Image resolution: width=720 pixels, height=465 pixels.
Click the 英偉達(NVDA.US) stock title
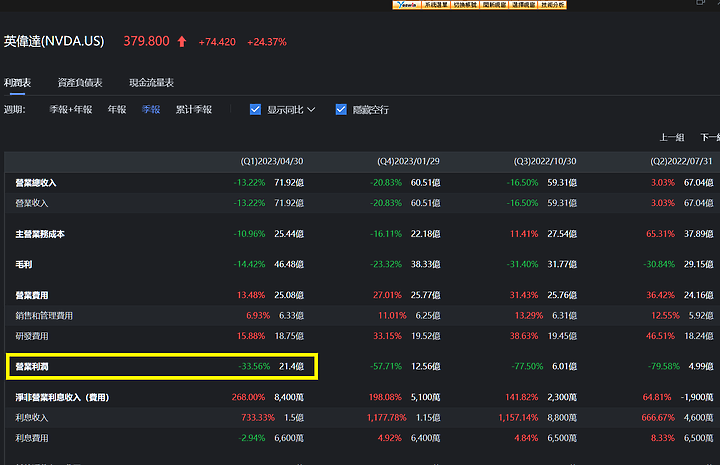point(54,41)
